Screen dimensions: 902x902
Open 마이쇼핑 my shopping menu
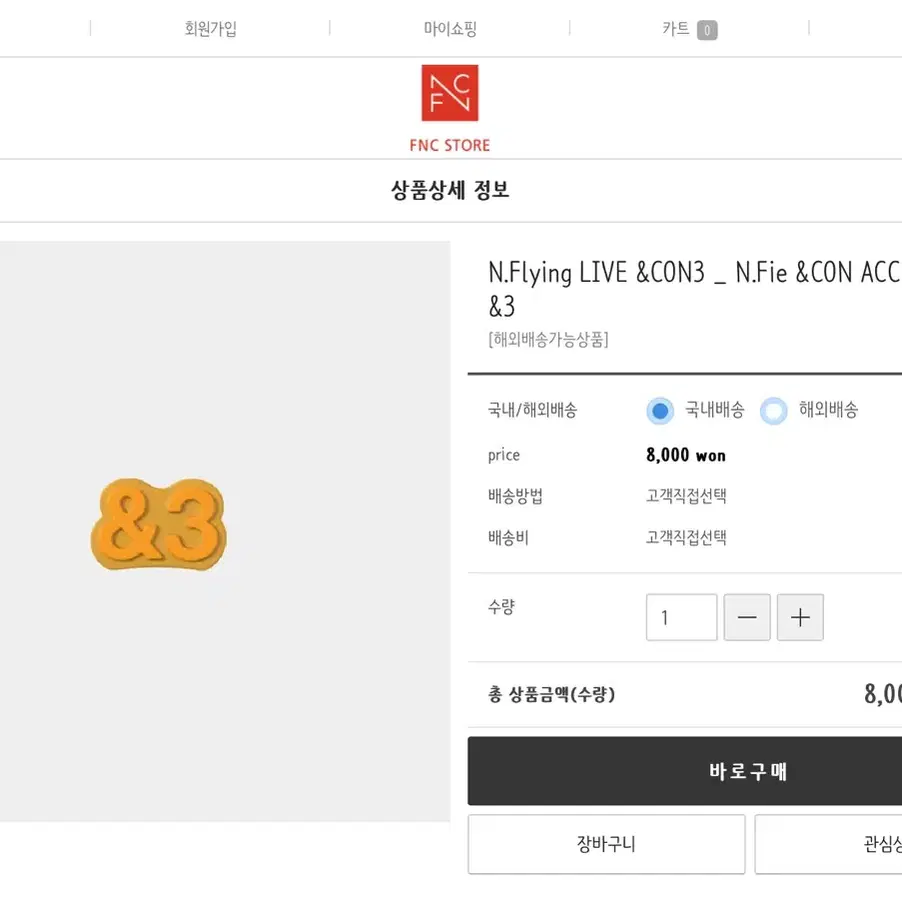450,28
